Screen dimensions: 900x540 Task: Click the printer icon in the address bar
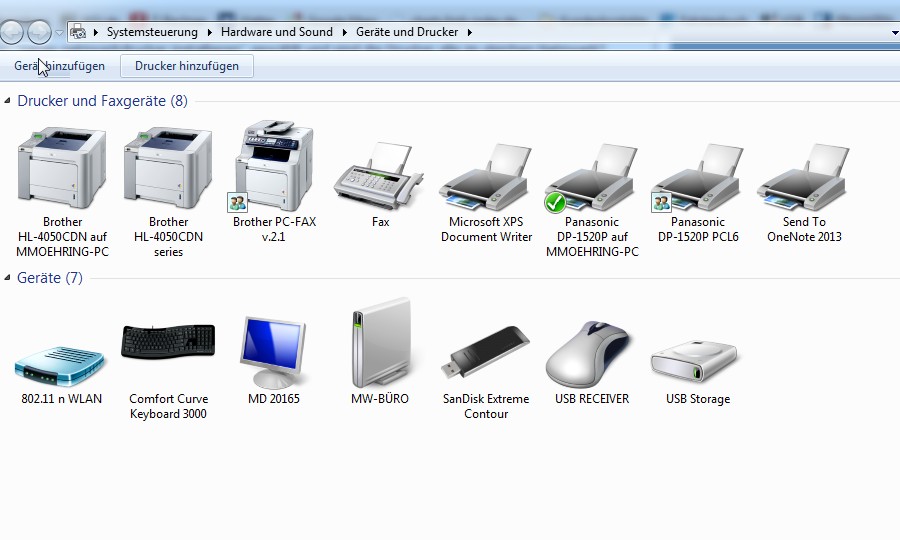(x=78, y=32)
